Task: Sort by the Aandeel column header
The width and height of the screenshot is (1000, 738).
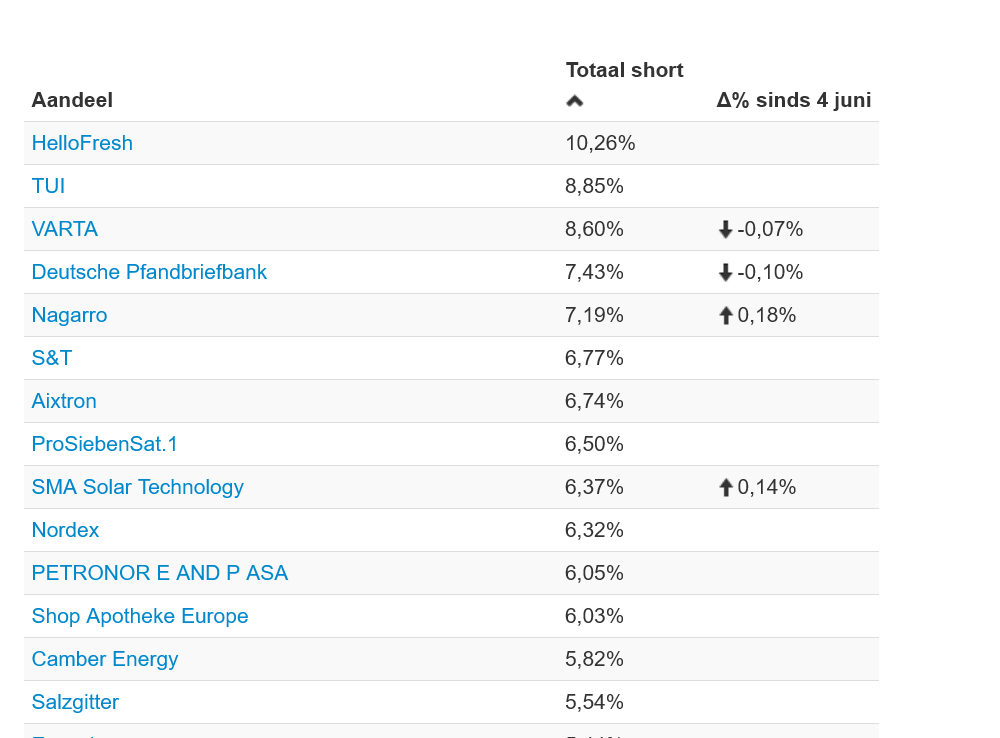Action: coord(72,100)
